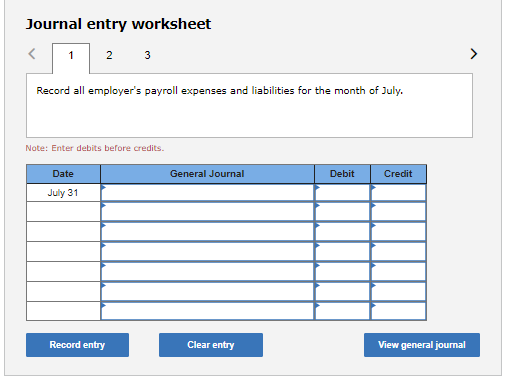Viewport: 507px width, 386px height.
Task: Go to the next journal entry with the right chevron
Action: (473, 54)
